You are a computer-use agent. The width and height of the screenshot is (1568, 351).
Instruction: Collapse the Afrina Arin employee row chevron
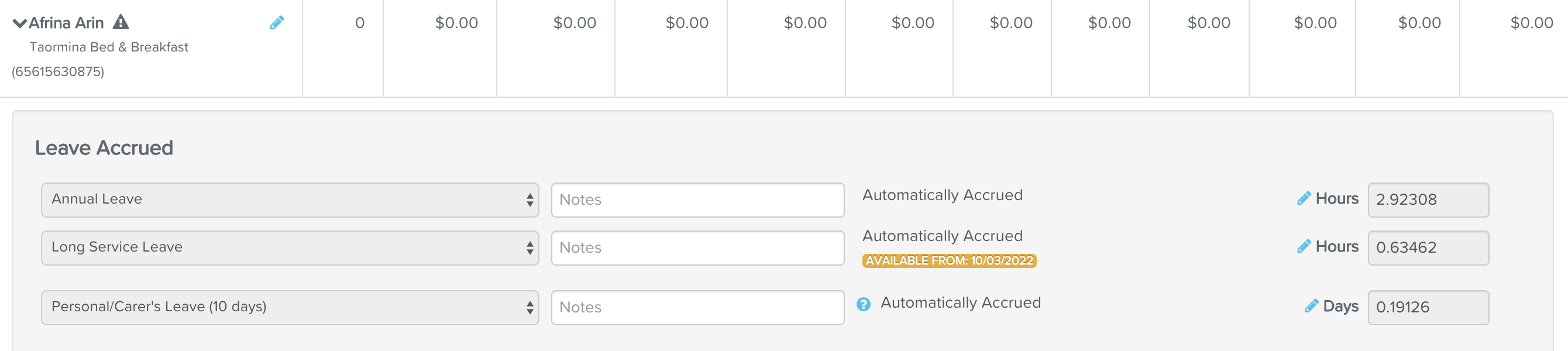click(x=19, y=23)
